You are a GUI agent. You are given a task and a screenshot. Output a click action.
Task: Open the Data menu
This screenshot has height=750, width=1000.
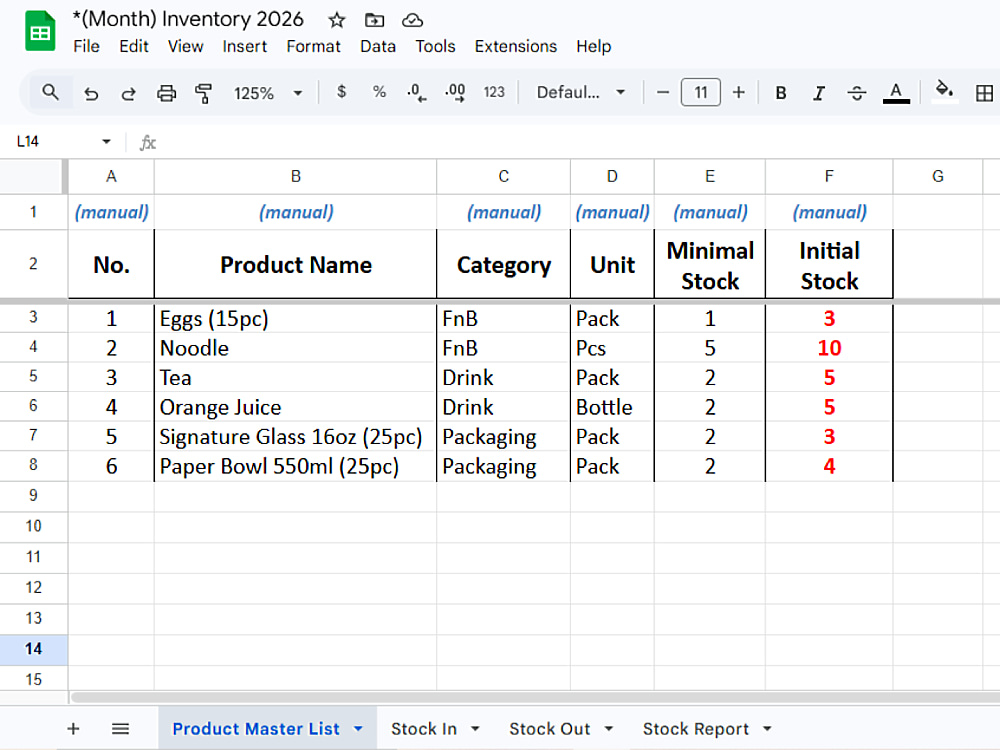pyautogui.click(x=378, y=47)
